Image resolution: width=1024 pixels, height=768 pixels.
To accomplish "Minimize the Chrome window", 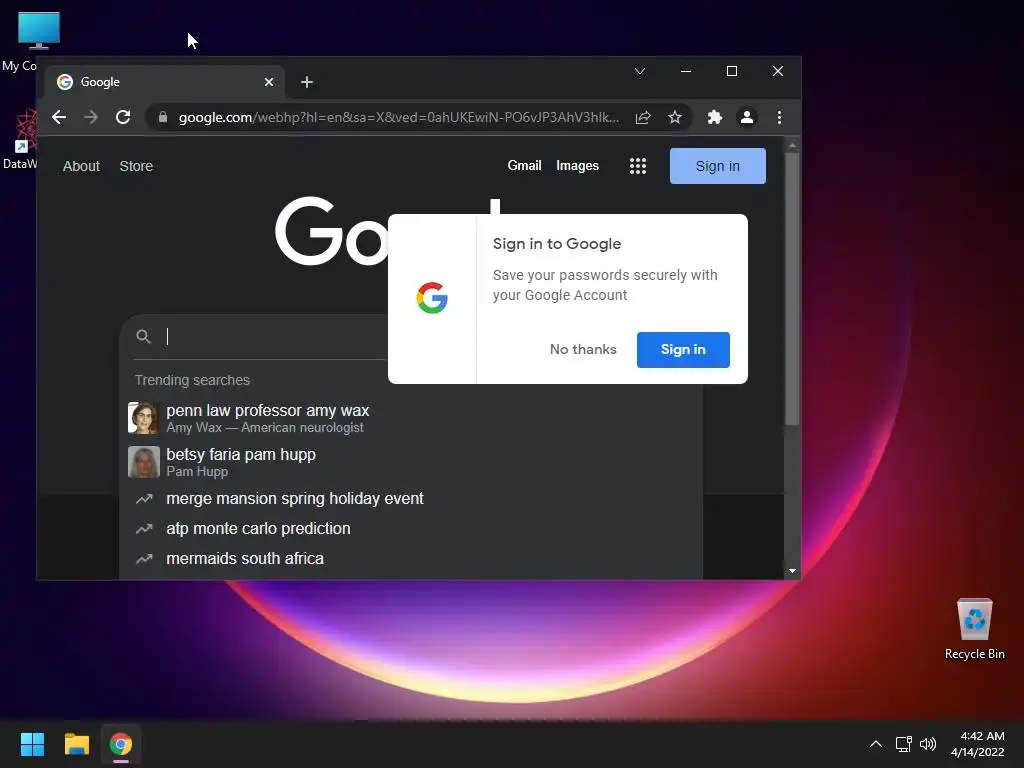I will coord(686,71).
